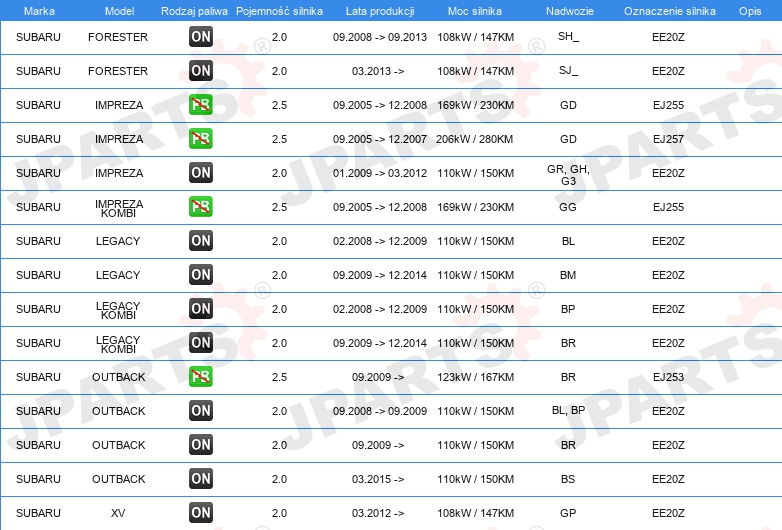Image resolution: width=782 pixels, height=530 pixels.
Task: Click the Model column header
Action: click(x=119, y=11)
